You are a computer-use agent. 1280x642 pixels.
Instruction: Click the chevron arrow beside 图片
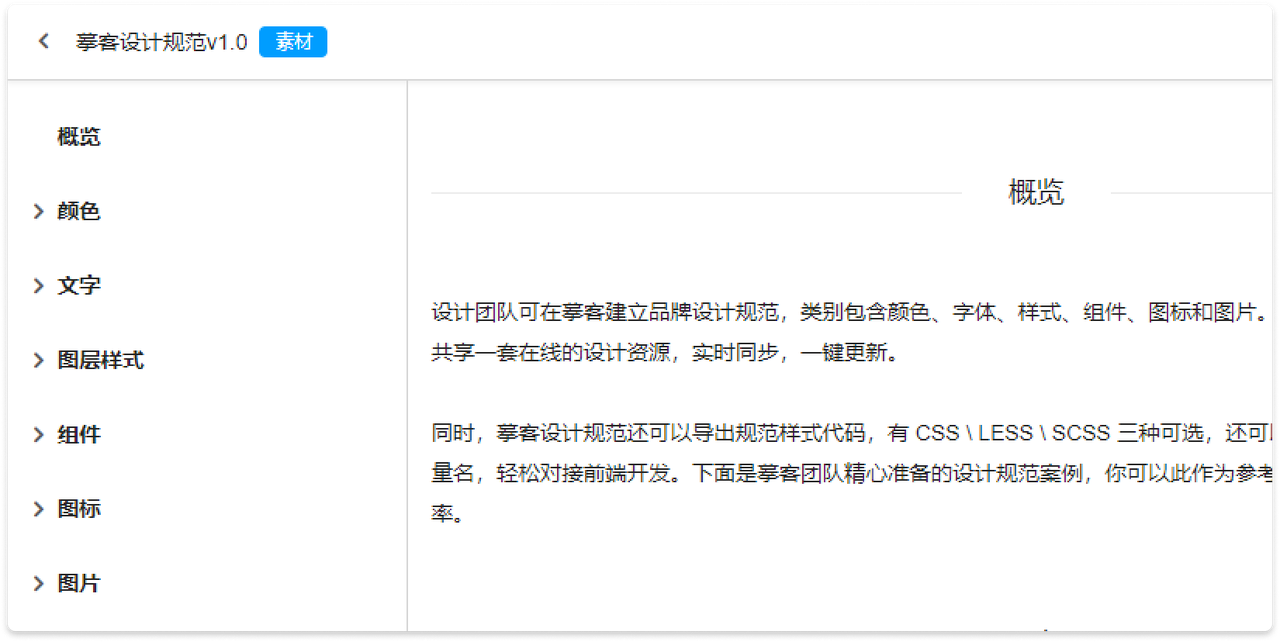pyautogui.click(x=39, y=584)
